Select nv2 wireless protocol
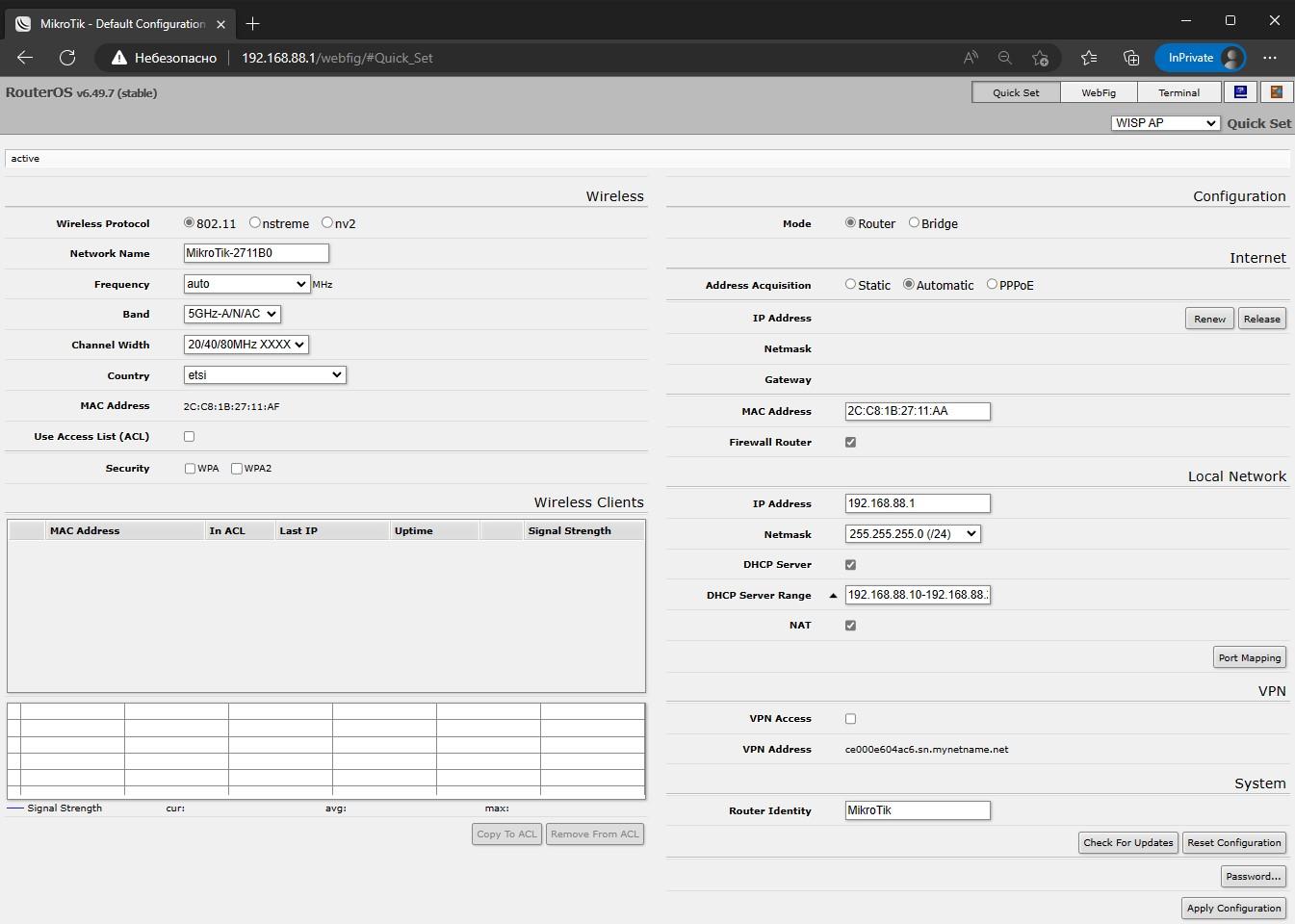This screenshot has width=1295, height=924. [327, 222]
